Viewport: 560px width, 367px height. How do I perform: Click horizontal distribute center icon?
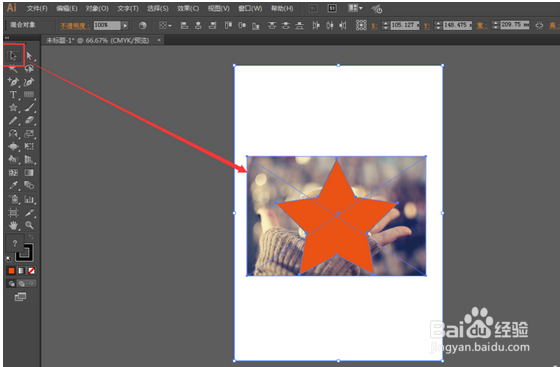pyautogui.click(x=330, y=25)
